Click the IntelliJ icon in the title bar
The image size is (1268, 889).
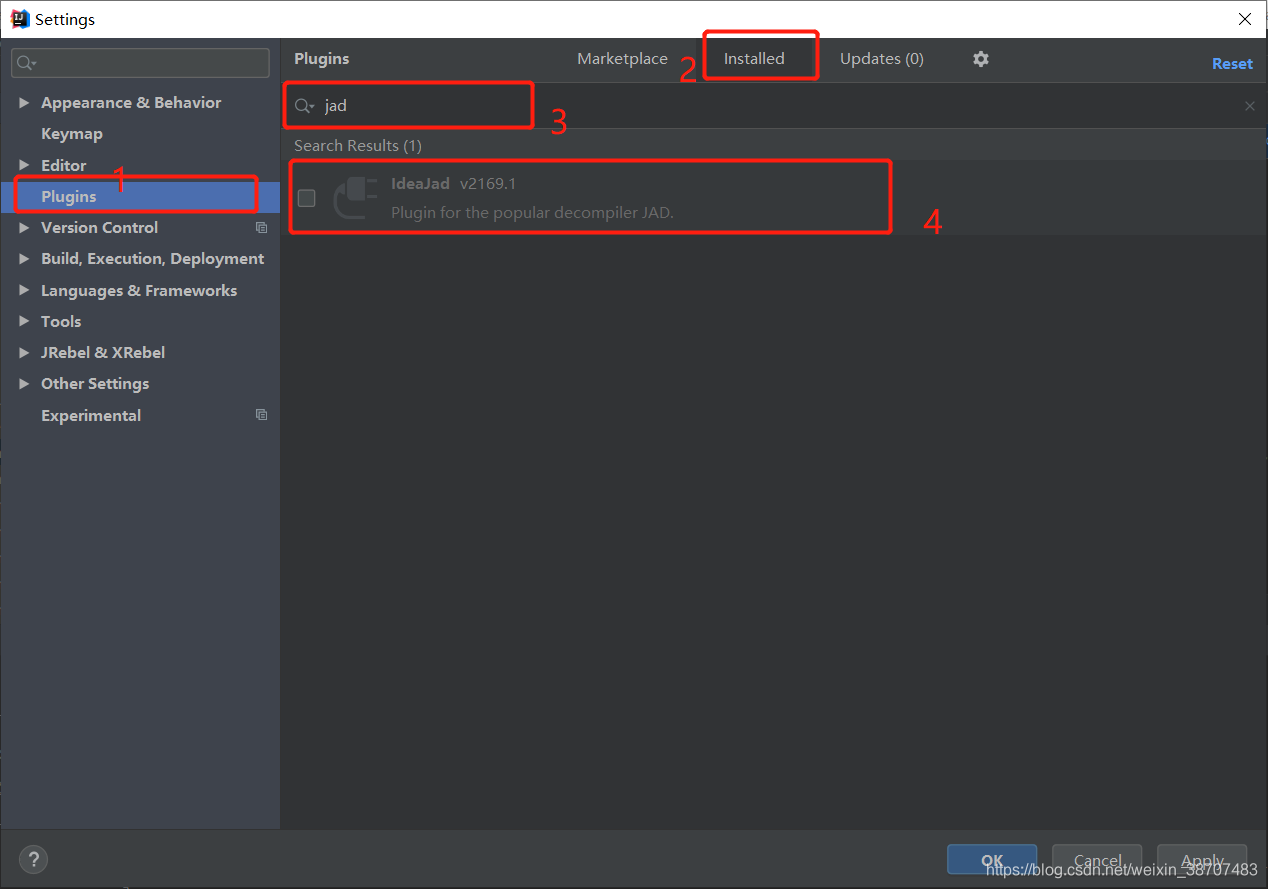[x=19, y=19]
